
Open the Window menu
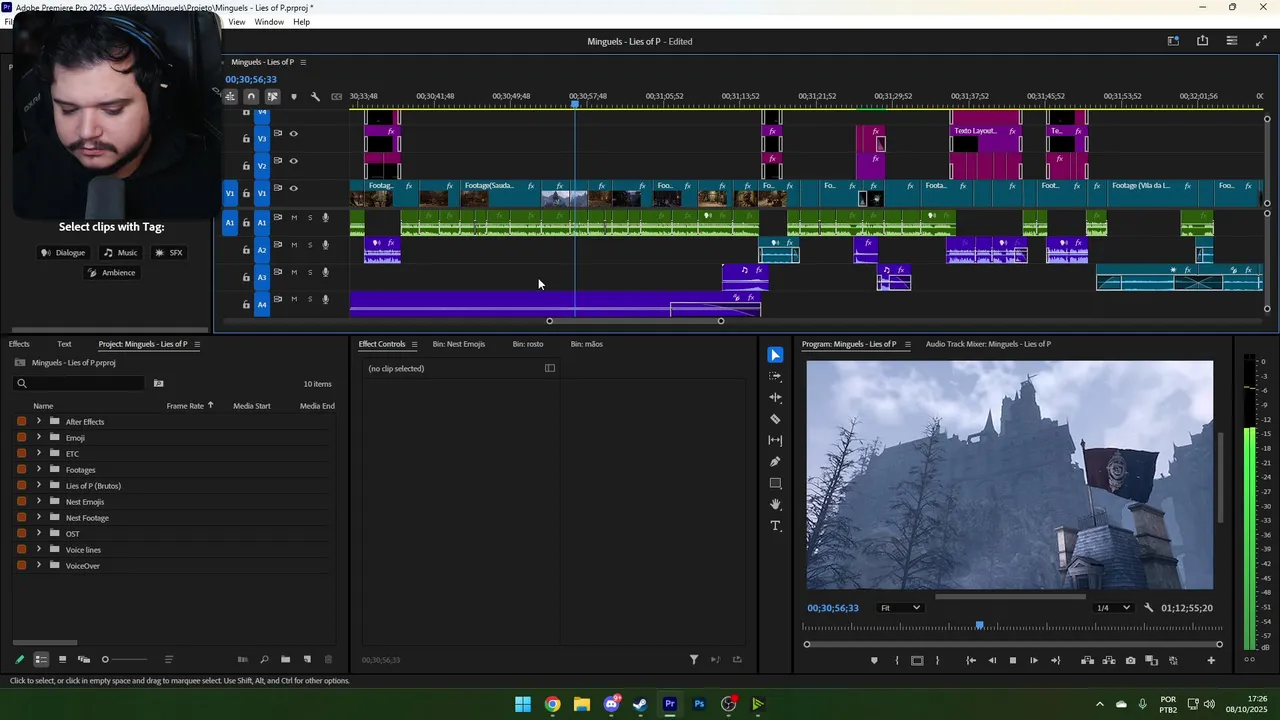[x=269, y=22]
